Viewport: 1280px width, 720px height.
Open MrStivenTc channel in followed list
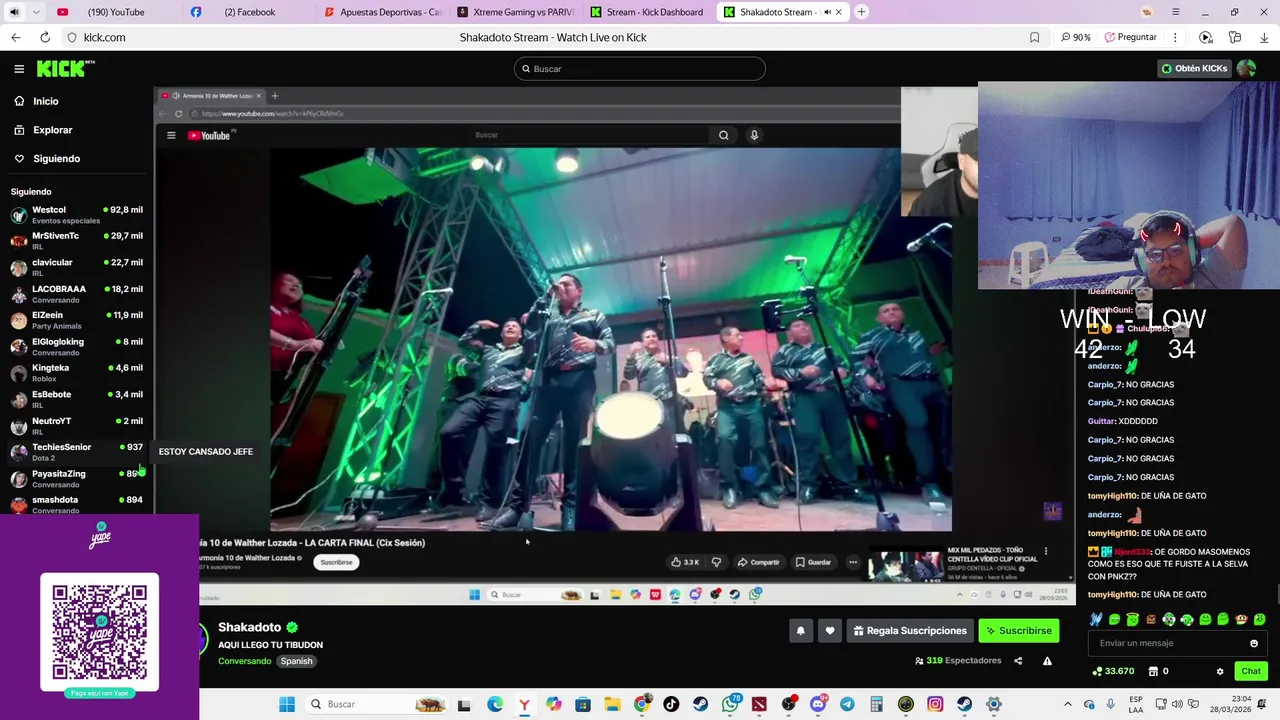(77, 241)
